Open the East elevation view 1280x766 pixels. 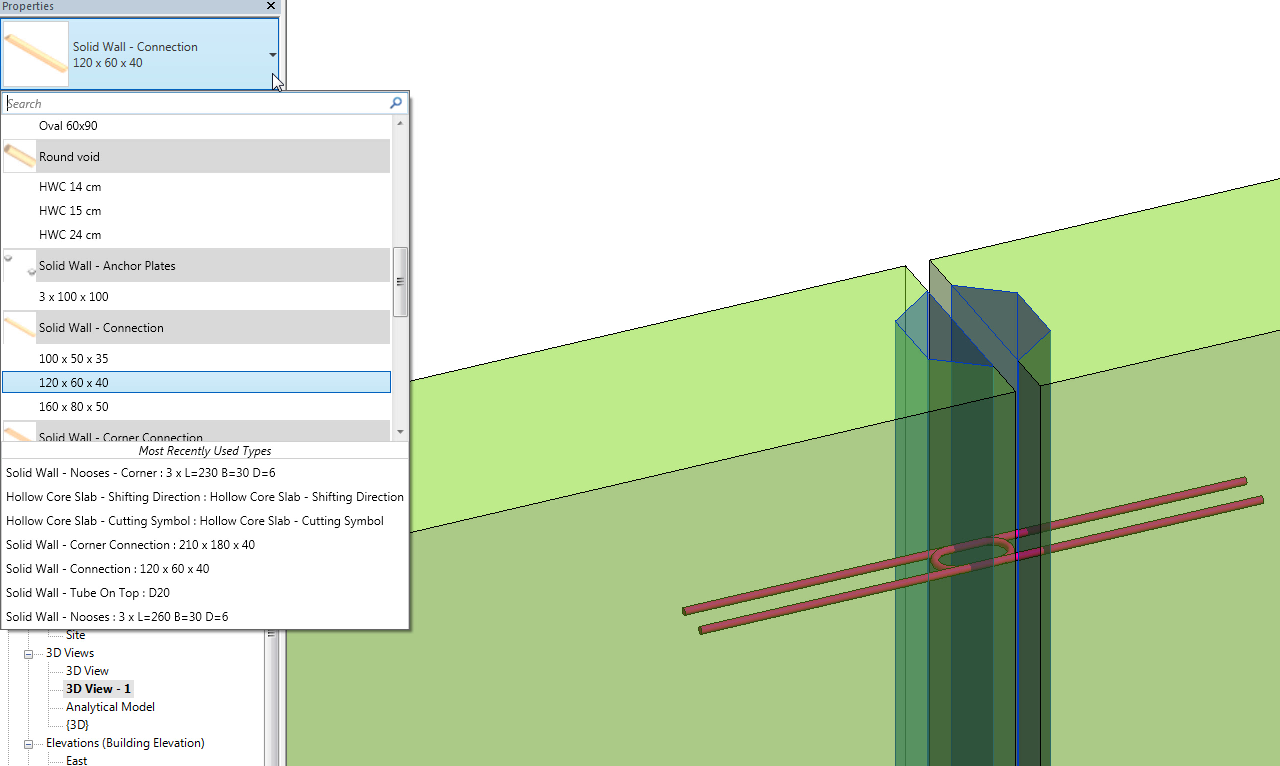(x=76, y=761)
